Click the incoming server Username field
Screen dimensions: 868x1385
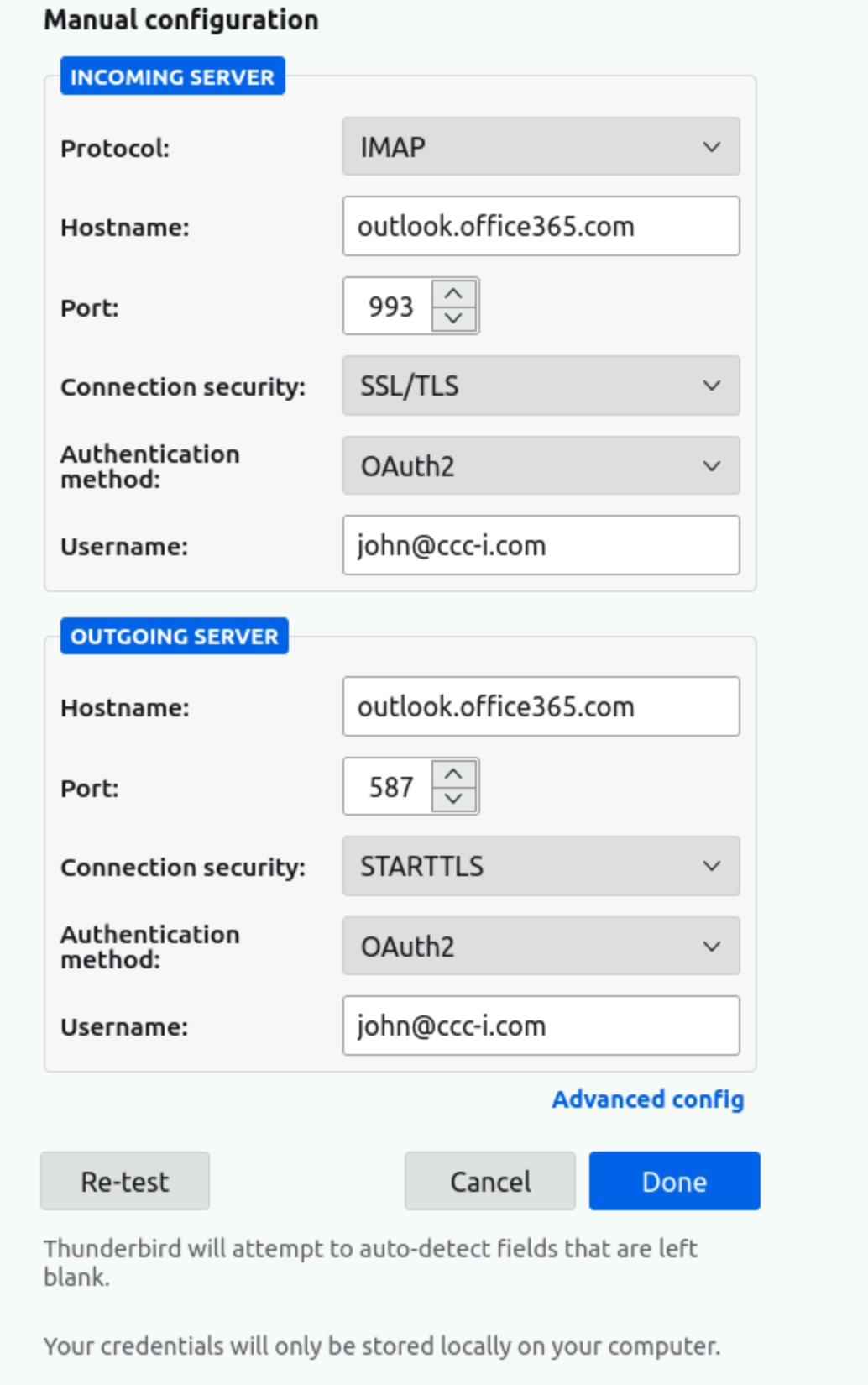[x=541, y=546]
